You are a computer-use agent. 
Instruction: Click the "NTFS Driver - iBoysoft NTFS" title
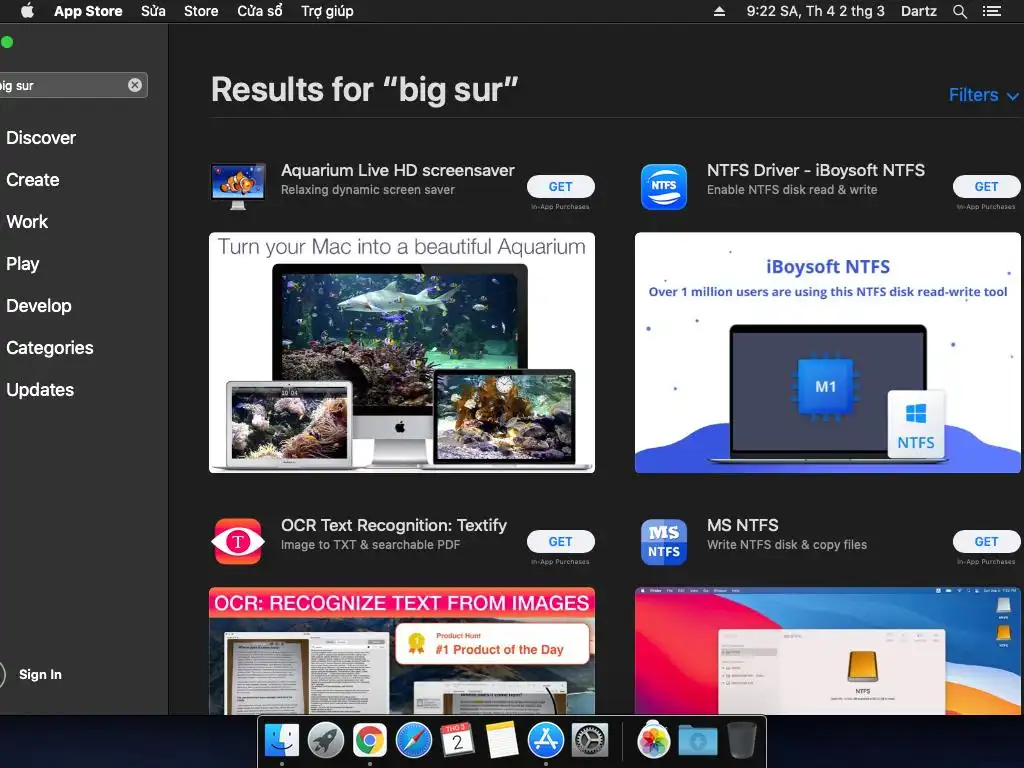coord(816,170)
